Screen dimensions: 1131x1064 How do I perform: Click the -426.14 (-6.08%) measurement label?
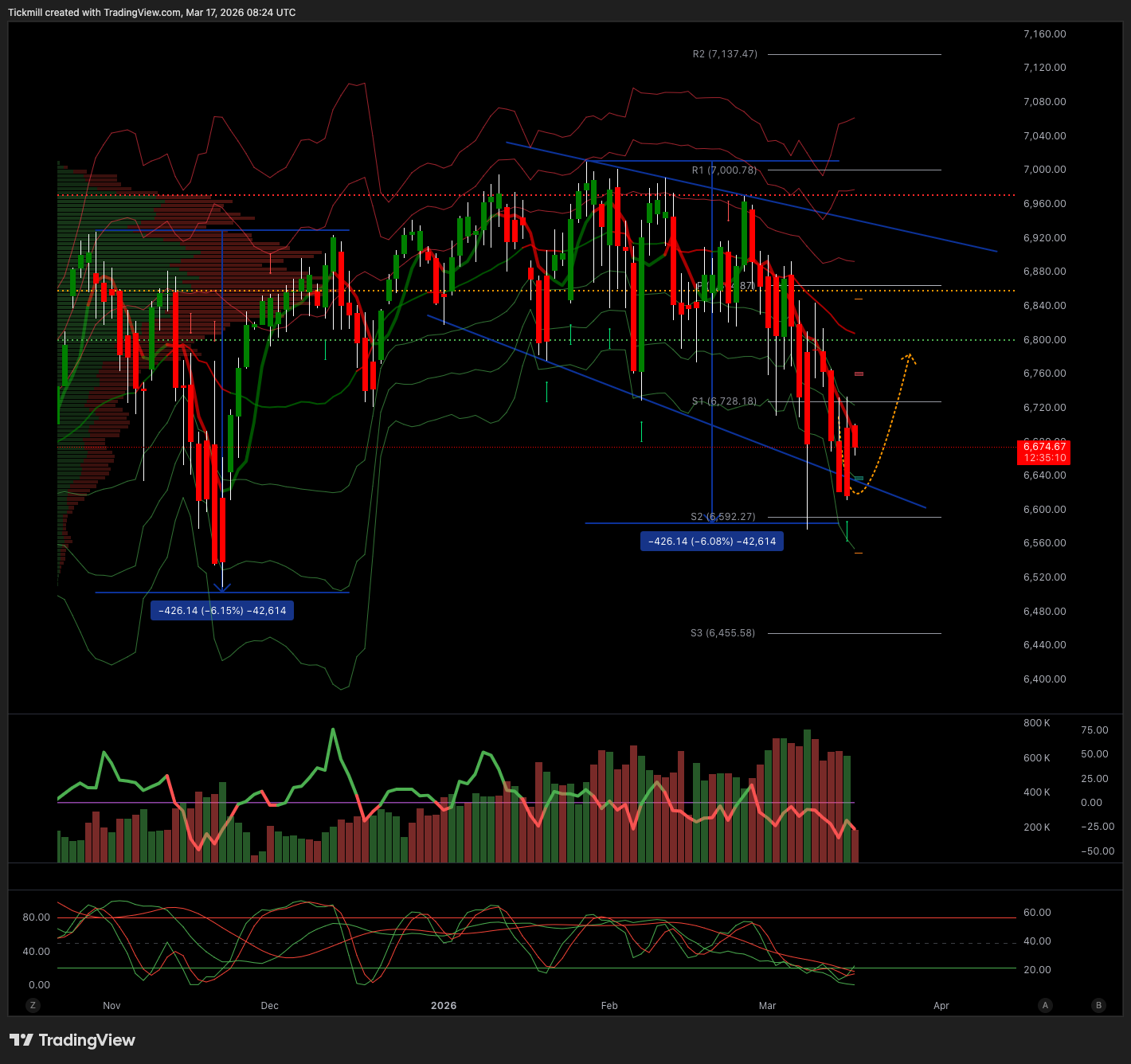(711, 542)
